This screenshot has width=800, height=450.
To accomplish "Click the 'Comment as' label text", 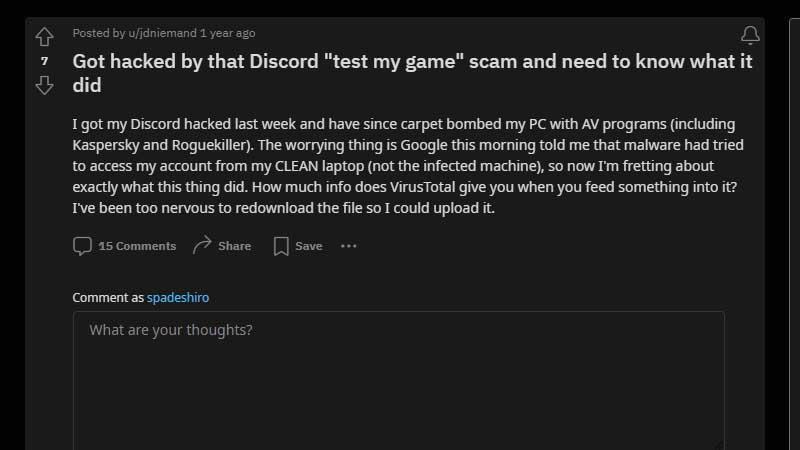I will tap(108, 297).
